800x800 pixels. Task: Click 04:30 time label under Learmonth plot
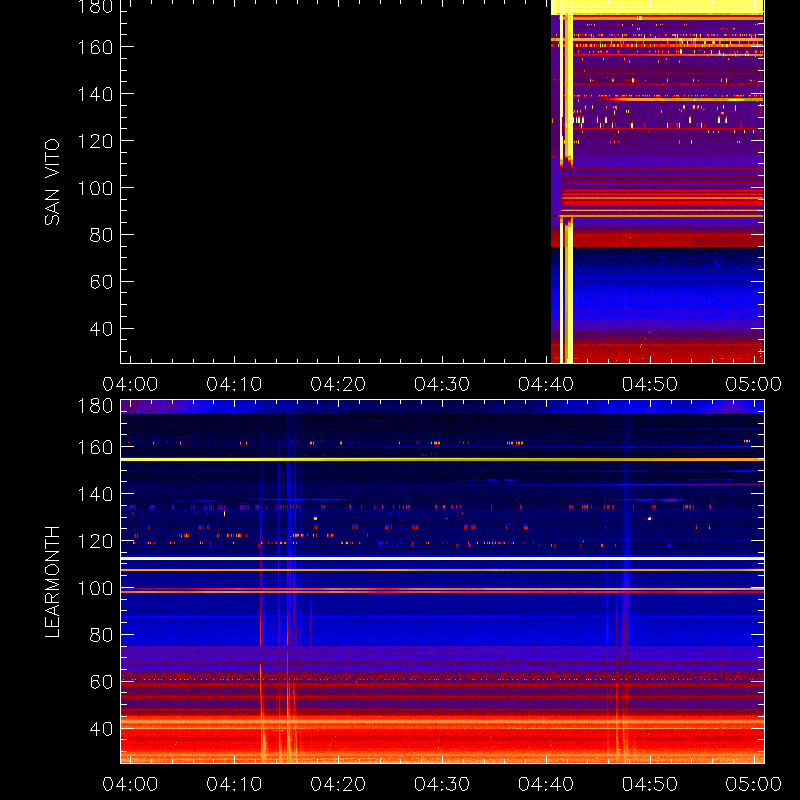click(x=442, y=784)
